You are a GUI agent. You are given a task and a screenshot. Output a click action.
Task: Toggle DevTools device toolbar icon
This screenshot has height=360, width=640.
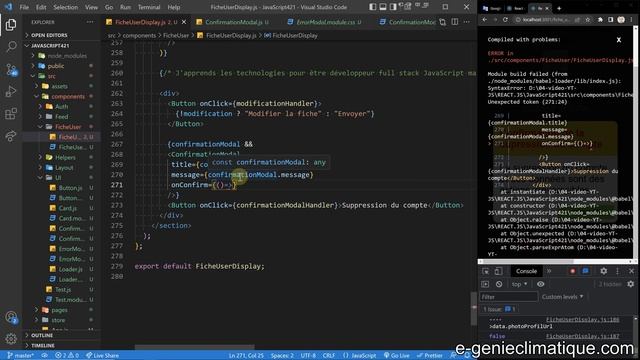point(498,271)
